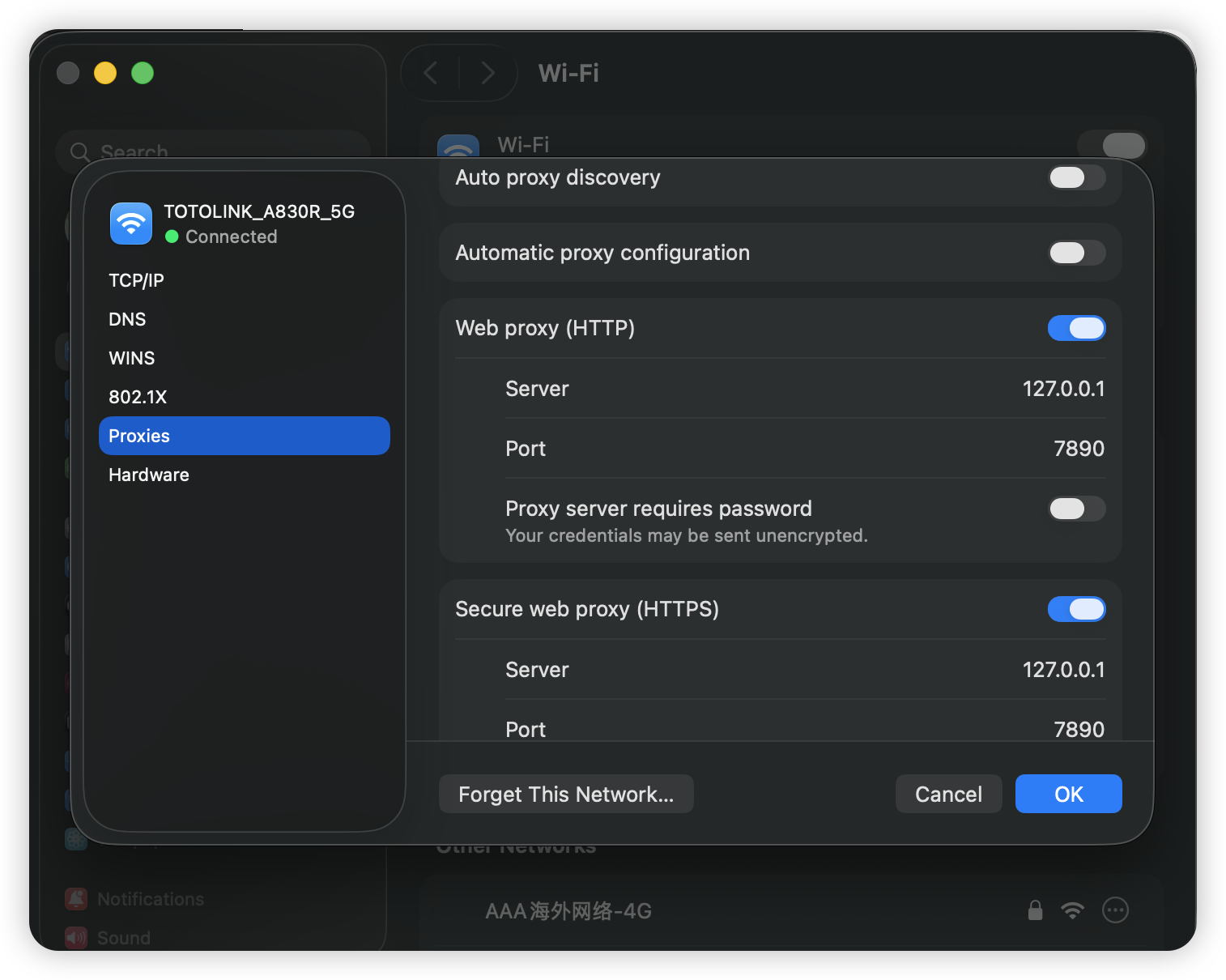Click the green zoom window button

pos(143,73)
